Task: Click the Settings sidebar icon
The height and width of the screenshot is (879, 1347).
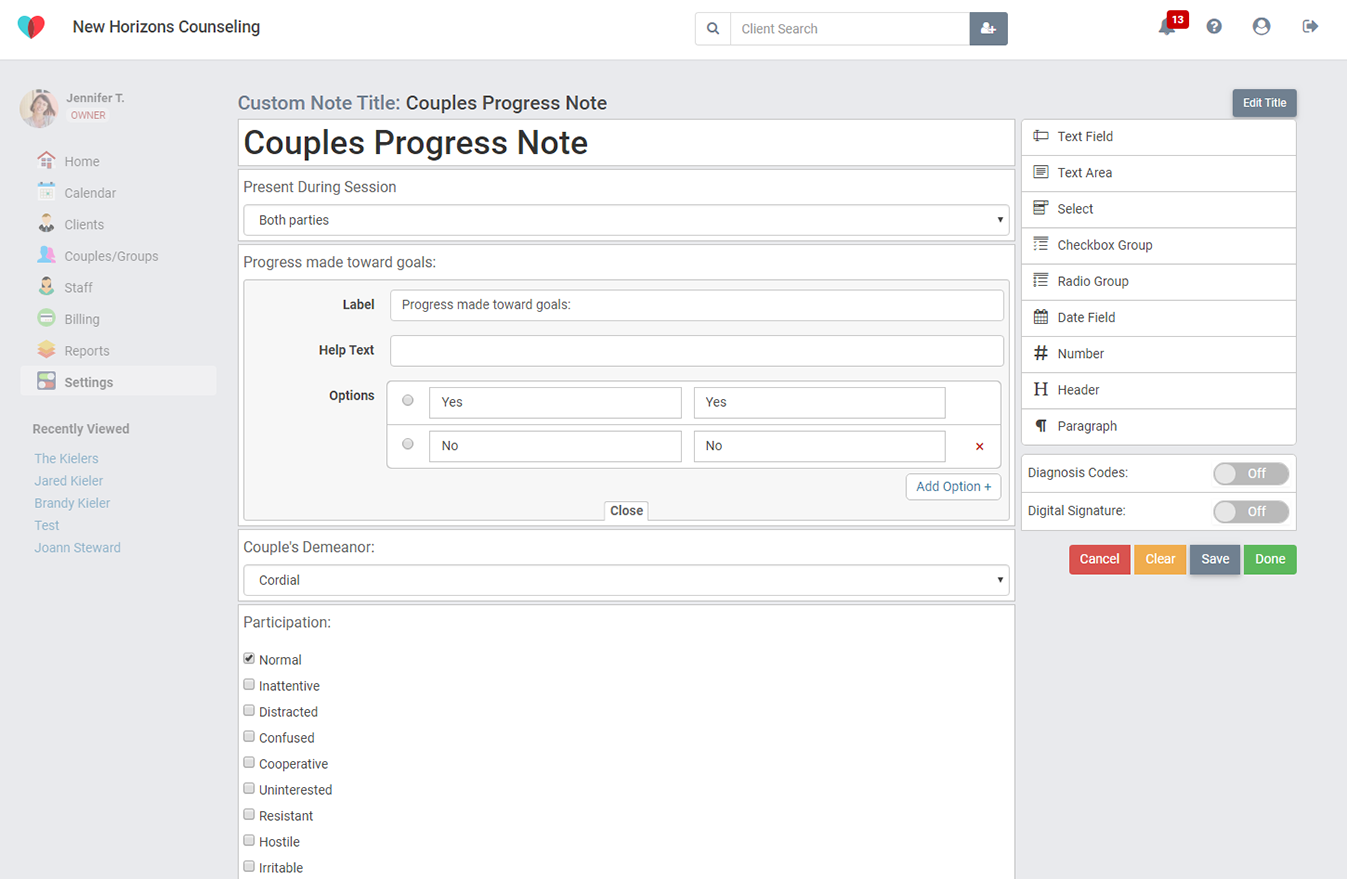Action: coord(46,381)
